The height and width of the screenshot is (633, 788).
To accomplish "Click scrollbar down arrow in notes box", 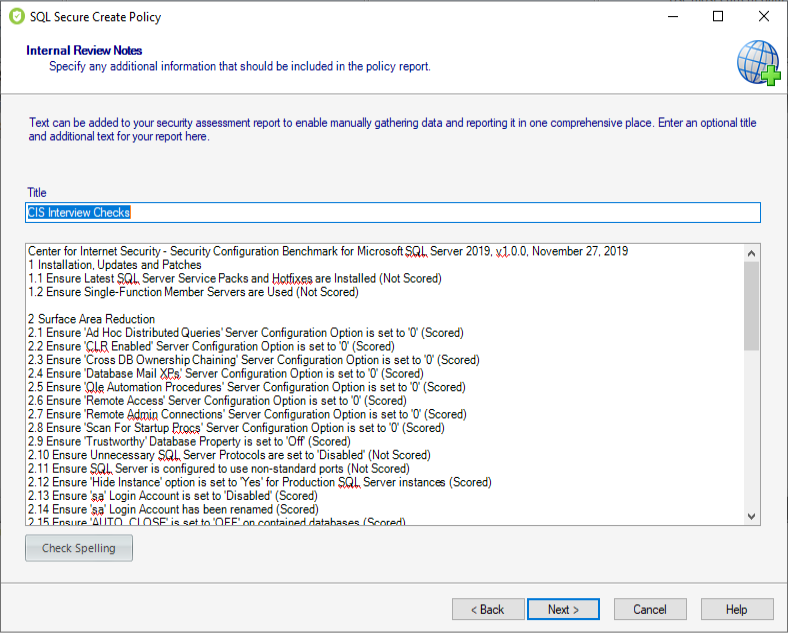I will point(751,516).
